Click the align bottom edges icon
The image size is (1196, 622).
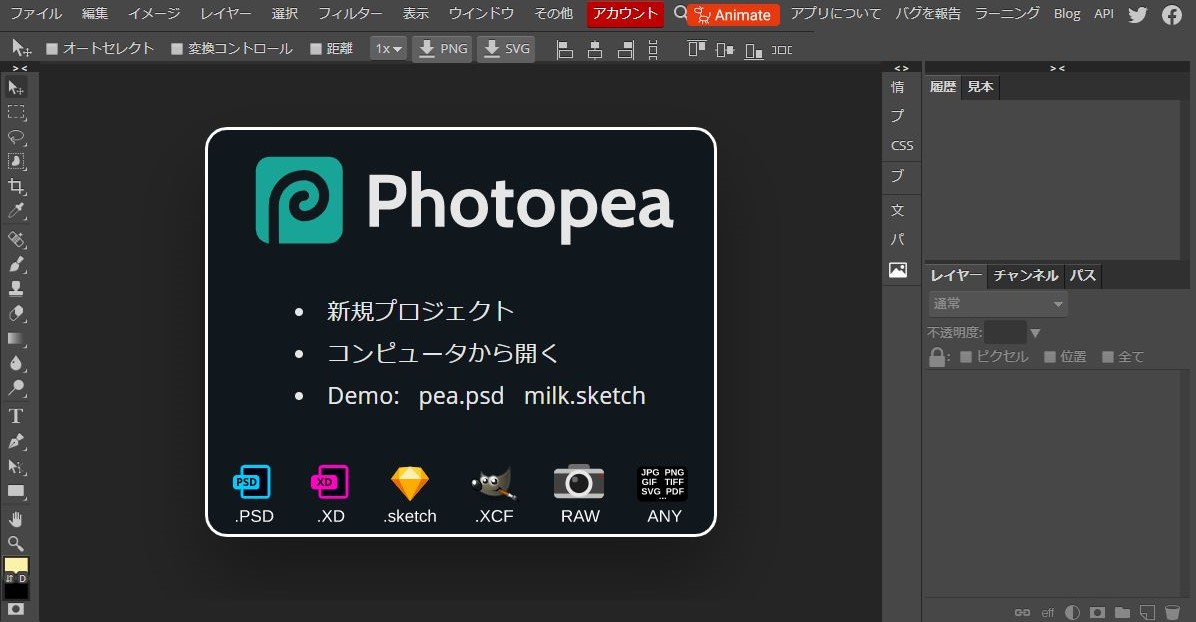pos(754,50)
